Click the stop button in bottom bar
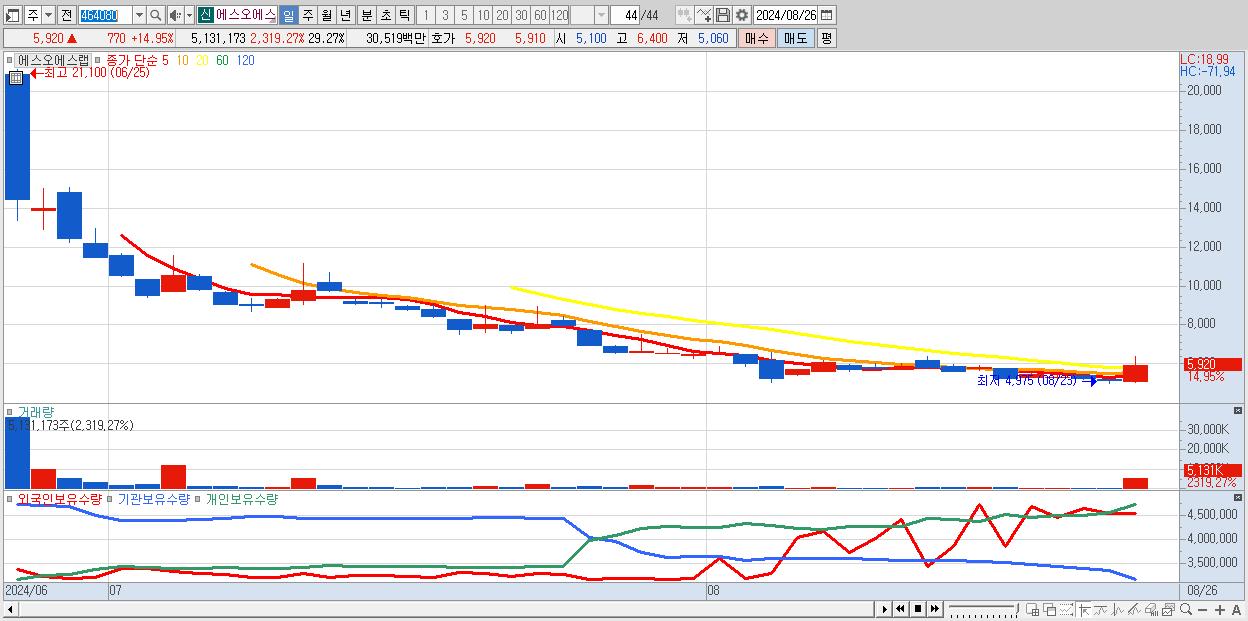Image resolution: width=1248 pixels, height=621 pixels. (918, 609)
